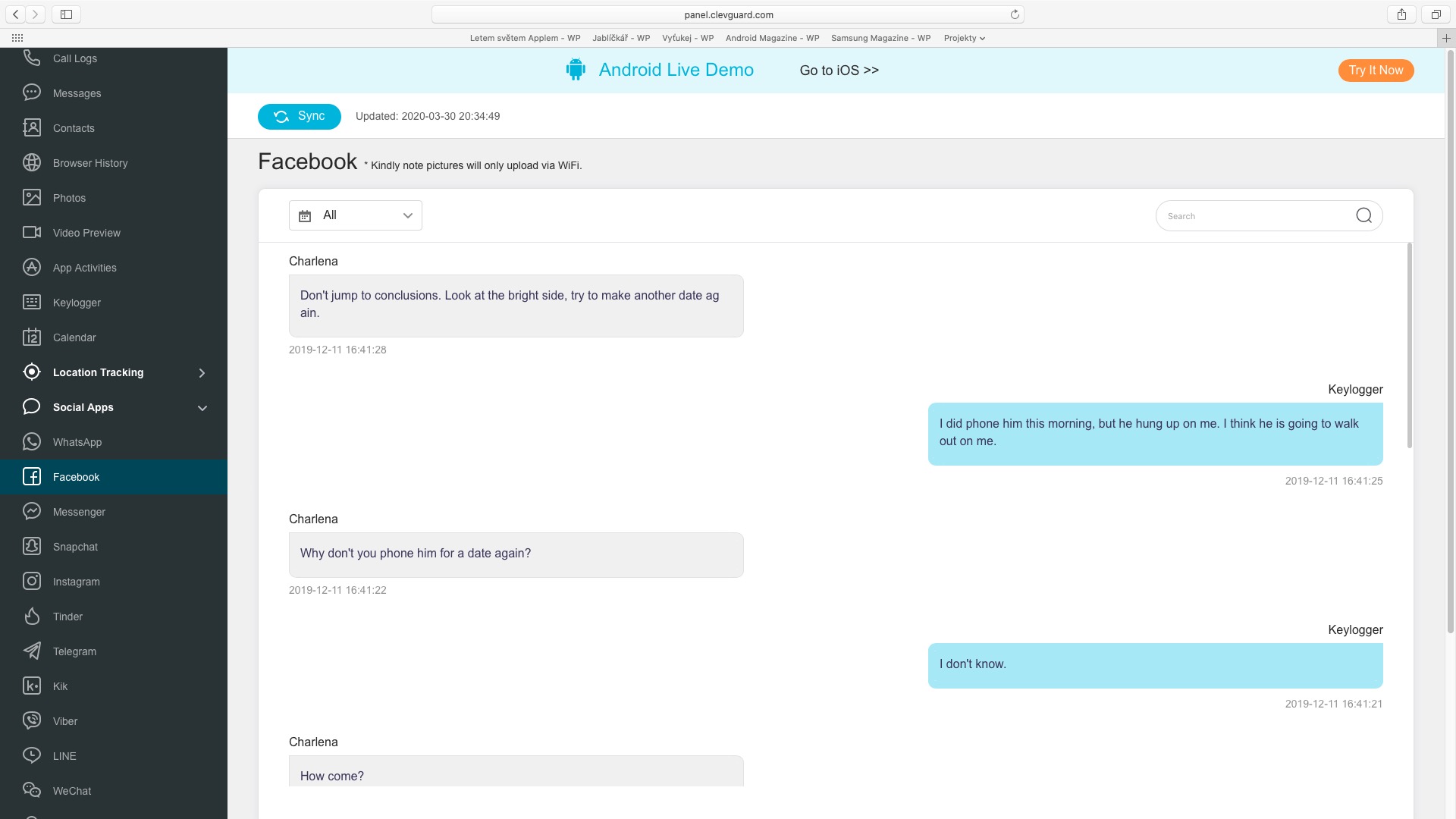
Task: Open the WhatsApp sidebar icon
Action: 32,442
